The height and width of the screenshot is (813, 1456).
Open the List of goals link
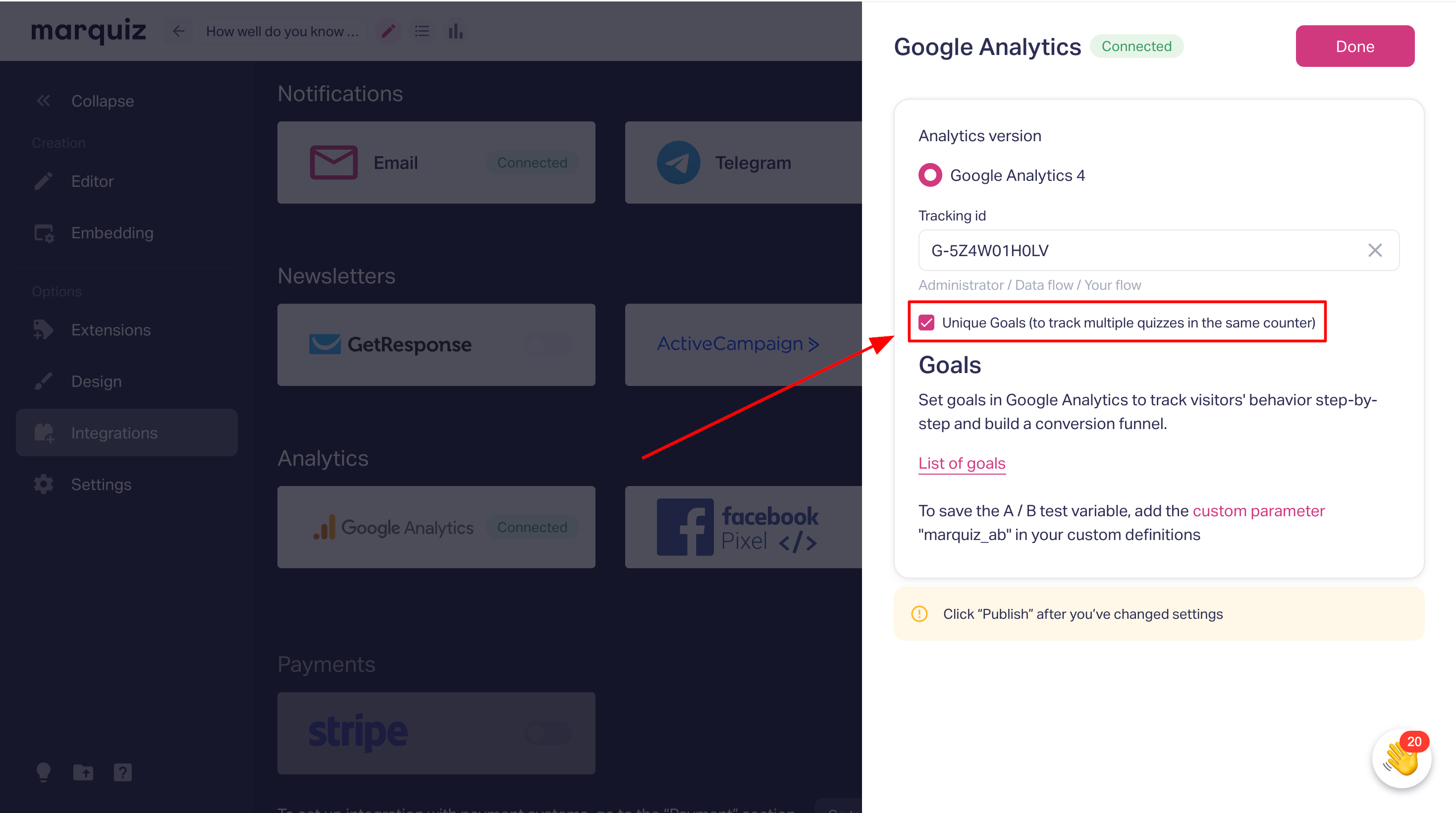(x=962, y=463)
